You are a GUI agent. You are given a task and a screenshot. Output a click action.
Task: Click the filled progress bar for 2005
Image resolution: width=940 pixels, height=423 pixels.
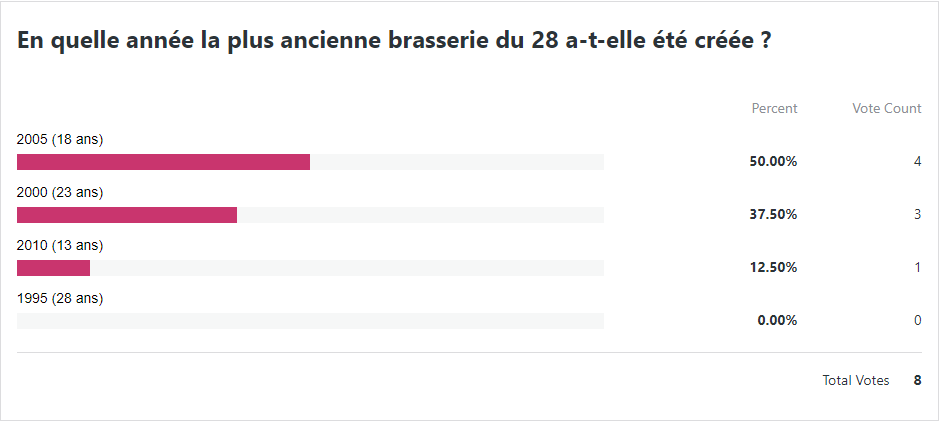click(163, 162)
